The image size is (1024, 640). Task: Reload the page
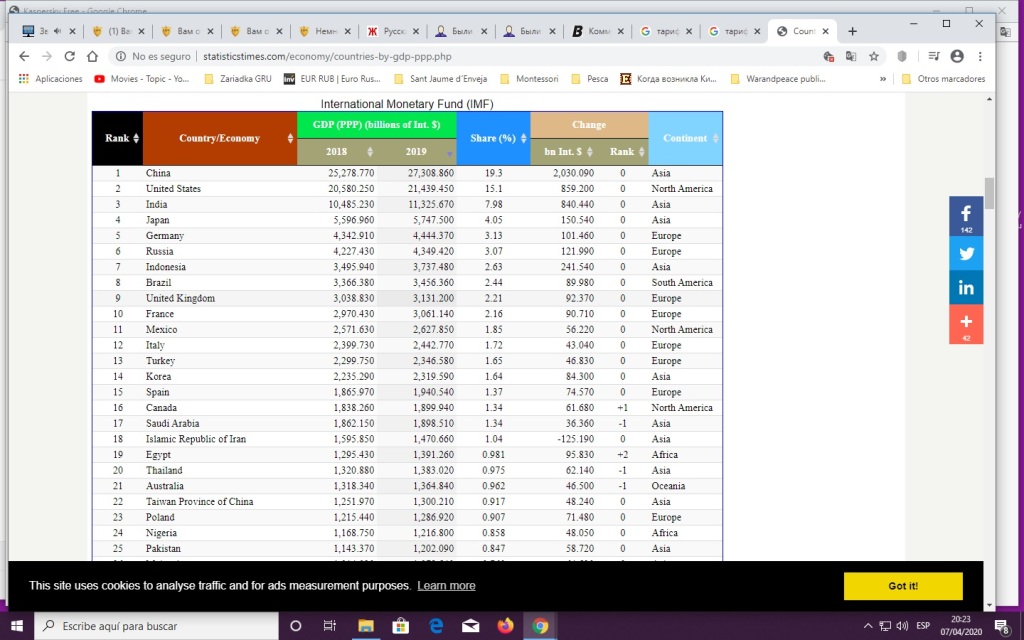click(69, 57)
